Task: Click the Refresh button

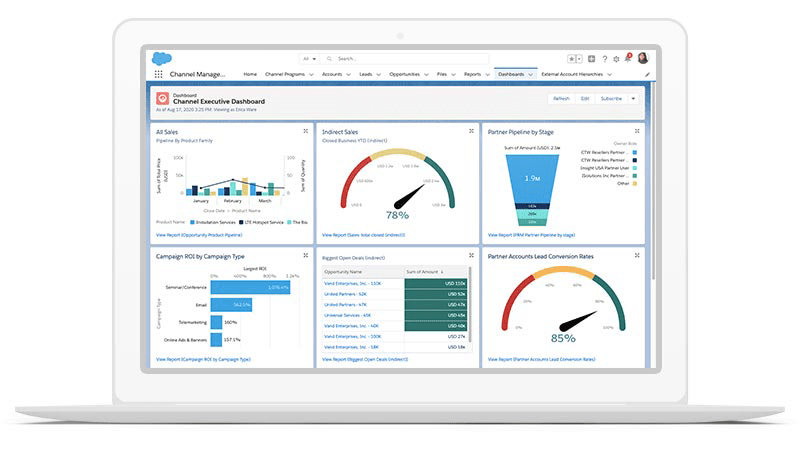Action: [561, 98]
